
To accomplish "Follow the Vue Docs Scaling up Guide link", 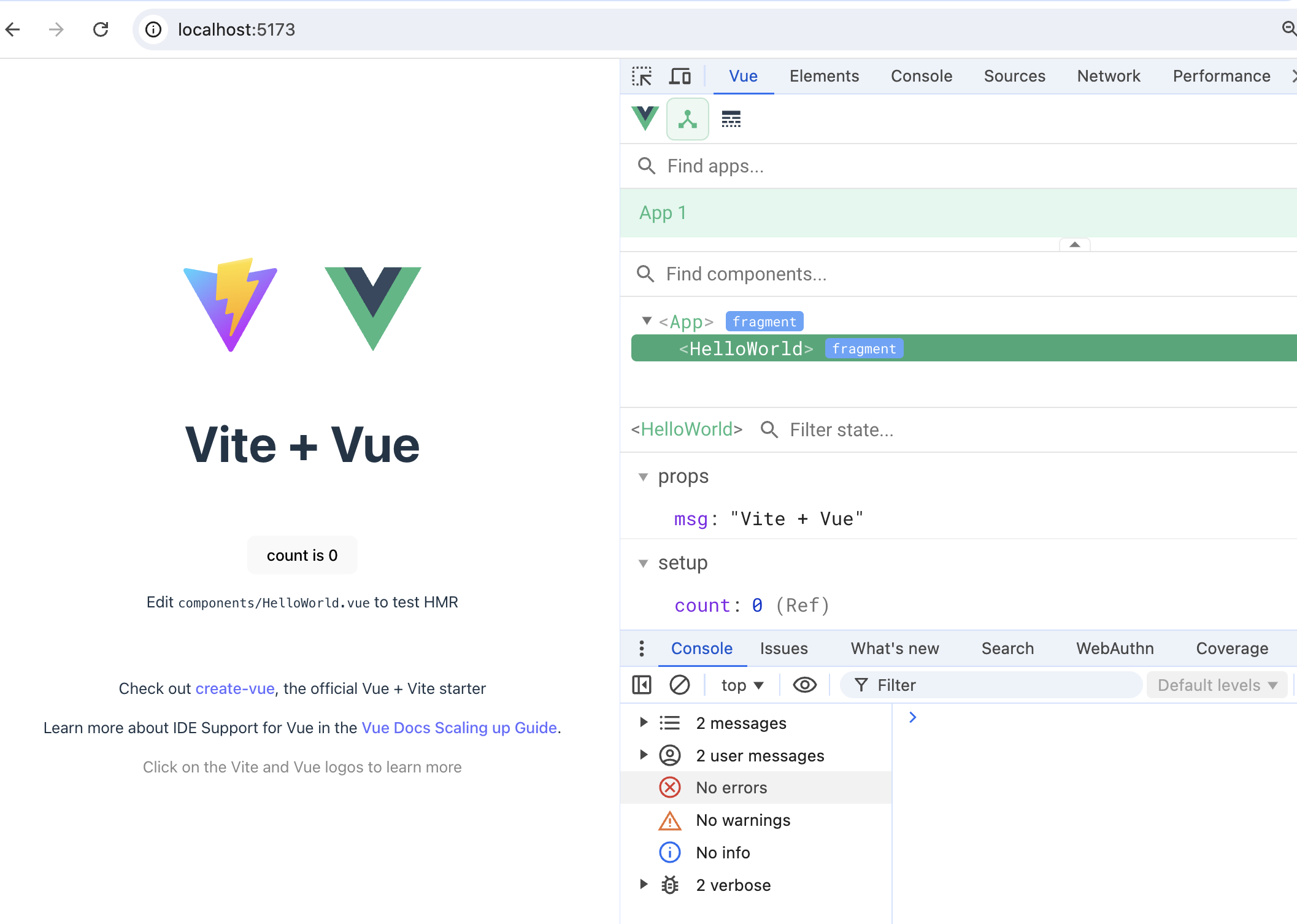I will [459, 728].
